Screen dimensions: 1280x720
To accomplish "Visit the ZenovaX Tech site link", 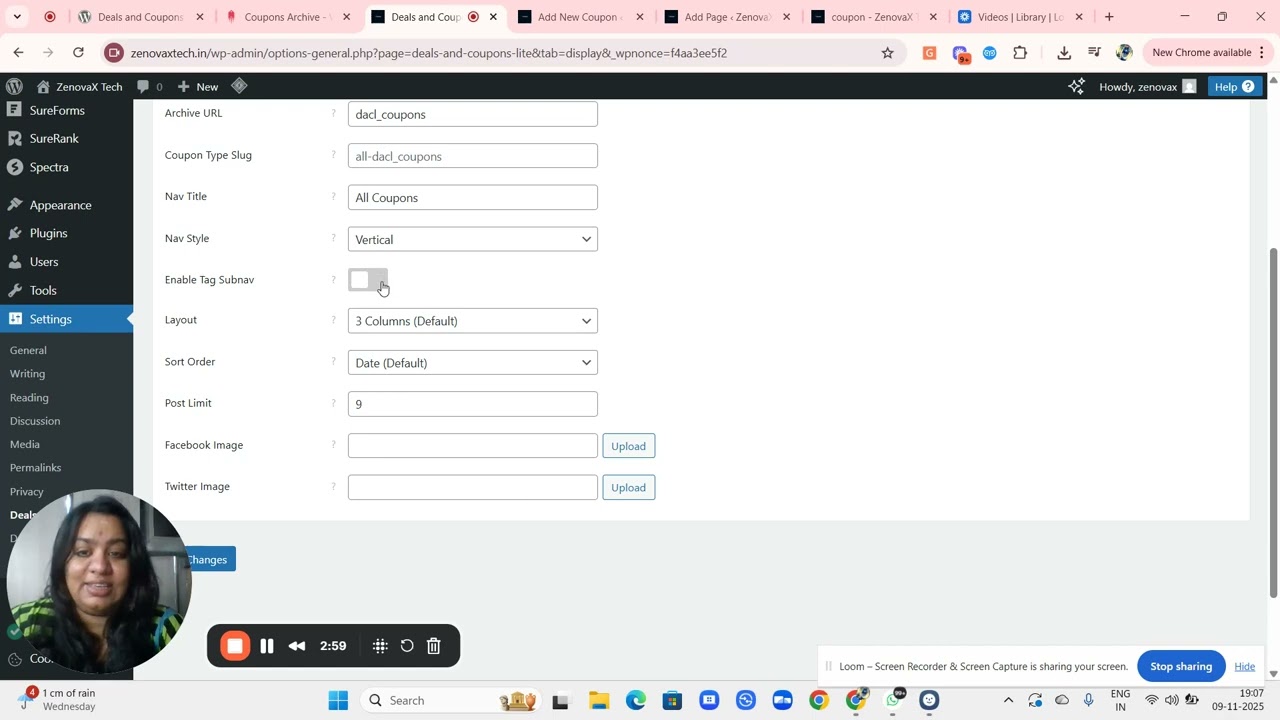I will click(x=80, y=87).
